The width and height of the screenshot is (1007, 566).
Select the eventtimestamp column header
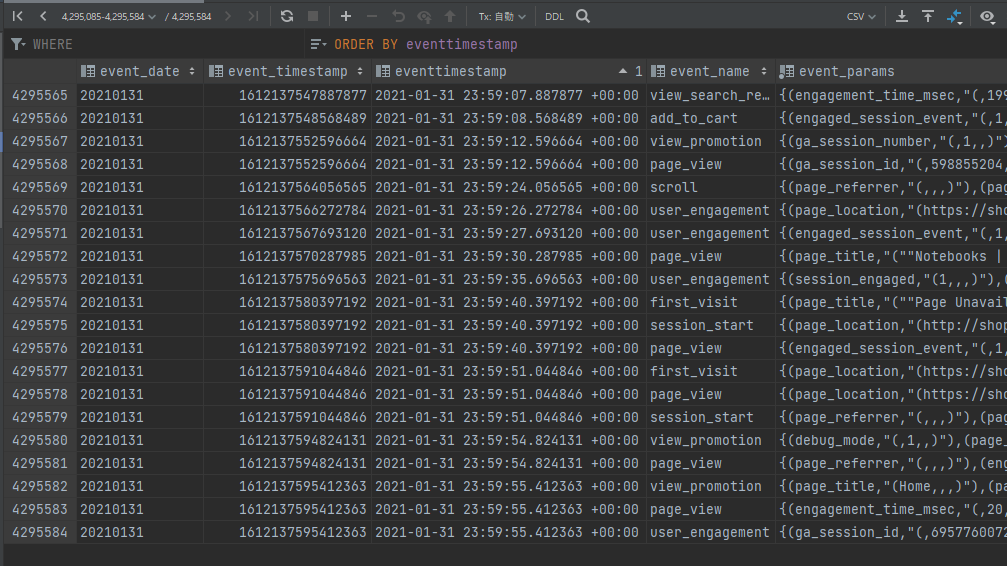tap(509, 71)
